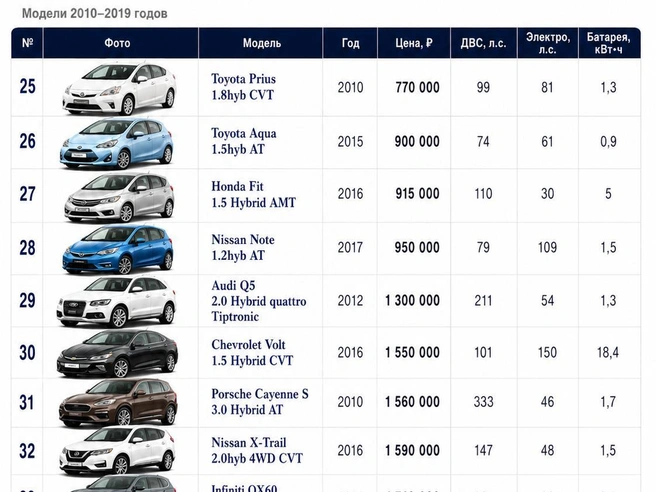Select the year 2017 in Nissan Note row
This screenshot has height=492, width=656.
tap(351, 247)
